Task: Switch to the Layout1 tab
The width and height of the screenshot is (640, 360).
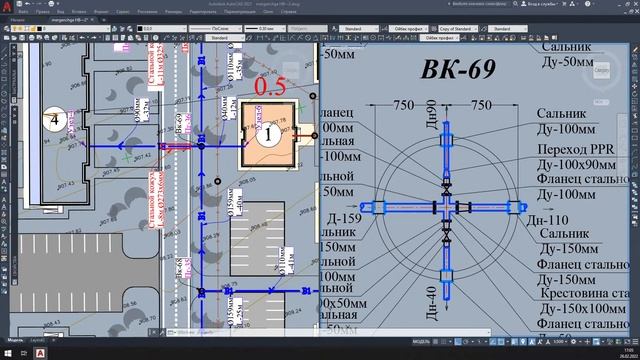Action: (38, 340)
